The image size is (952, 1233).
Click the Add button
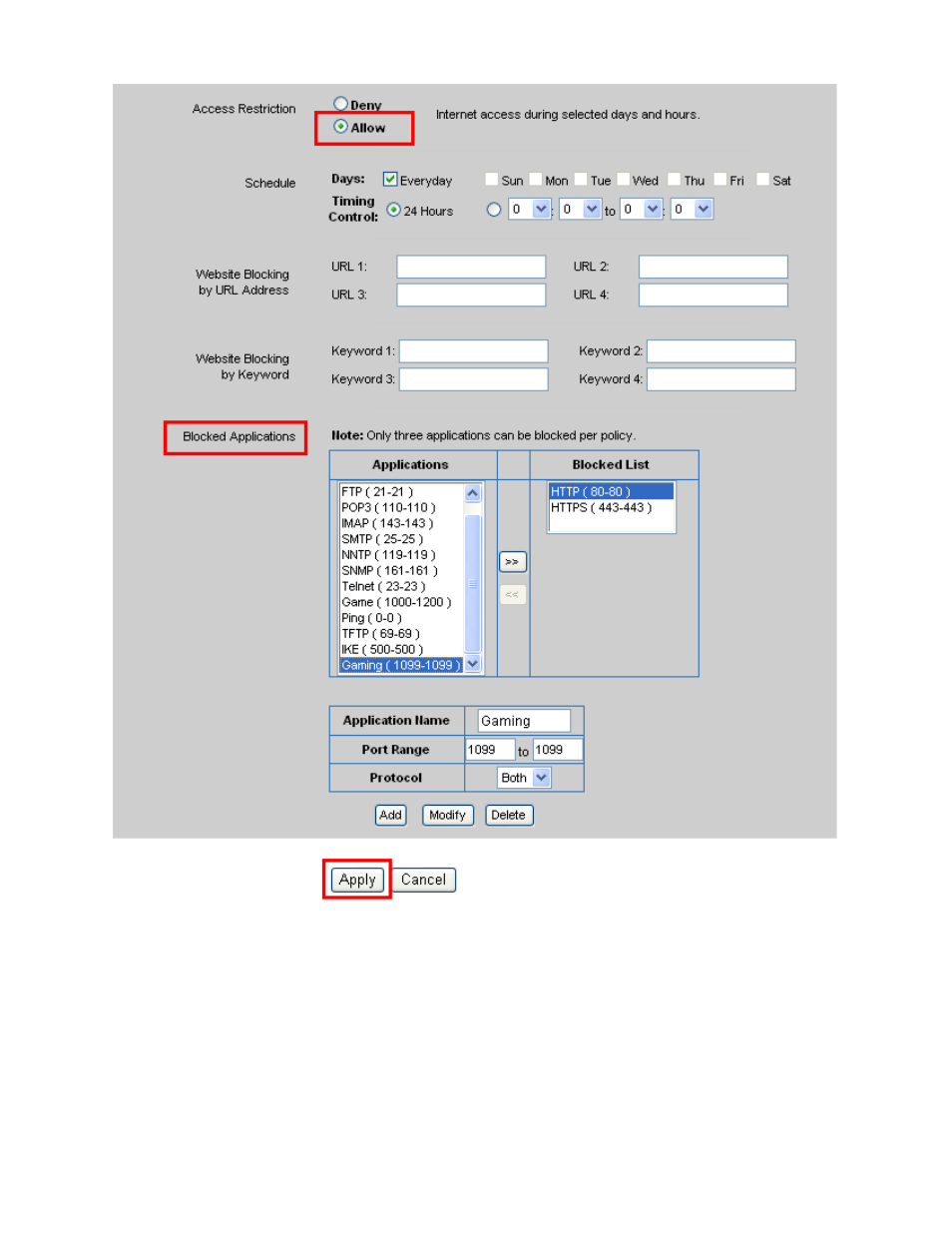(391, 816)
